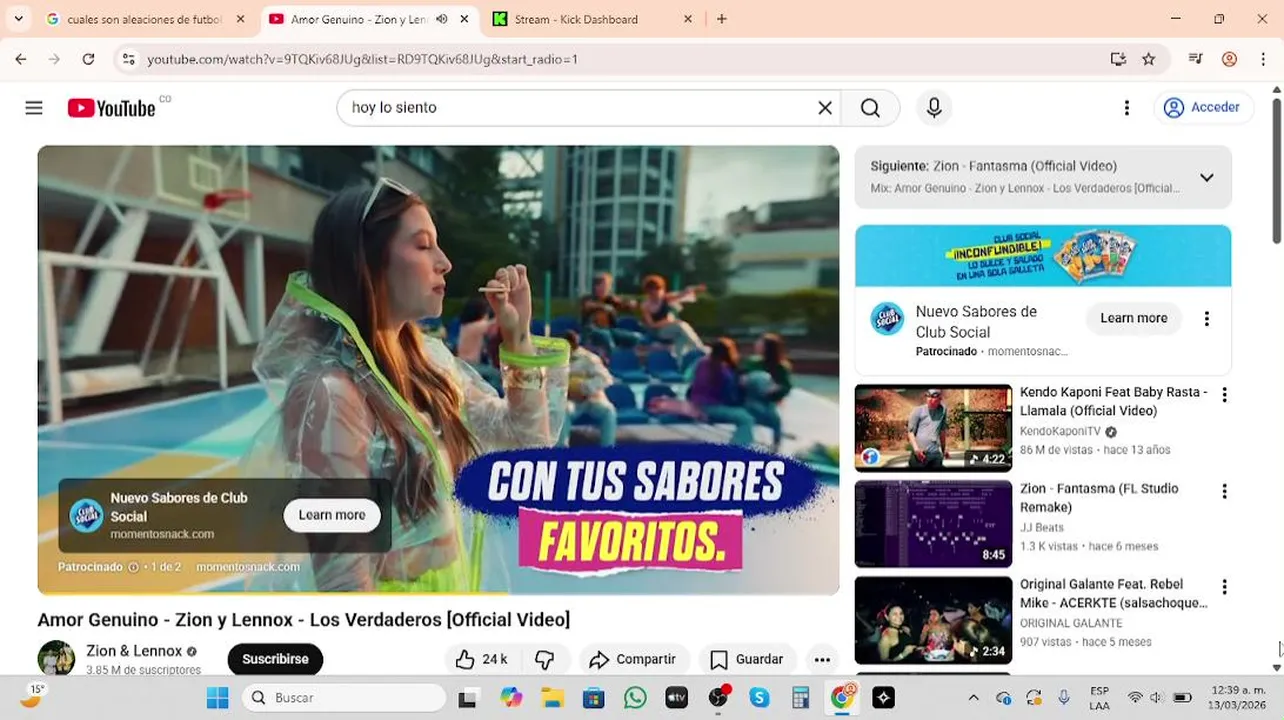The height and width of the screenshot is (720, 1284).
Task: Open KendoKaponiTV channel name
Action: 1060,431
